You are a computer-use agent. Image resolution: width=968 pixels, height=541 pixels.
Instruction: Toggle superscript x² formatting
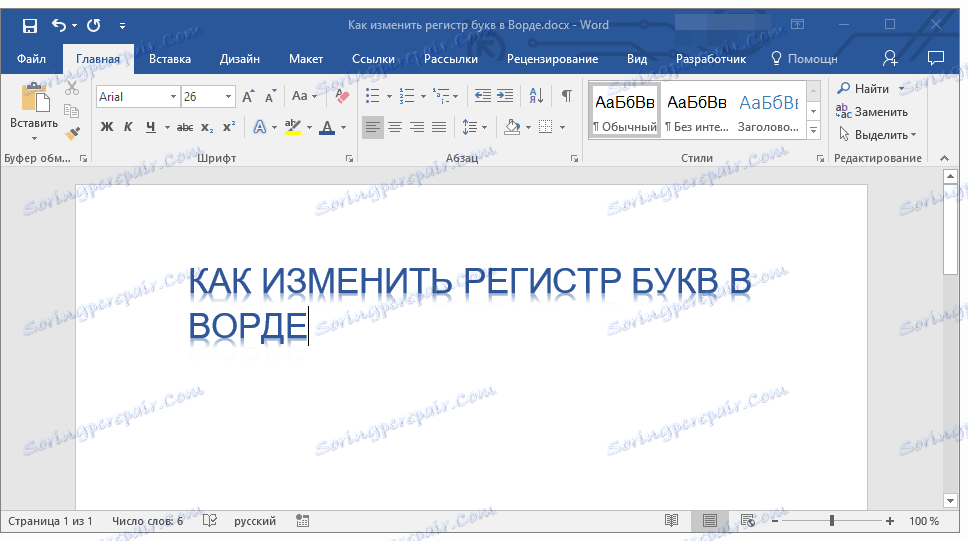229,127
